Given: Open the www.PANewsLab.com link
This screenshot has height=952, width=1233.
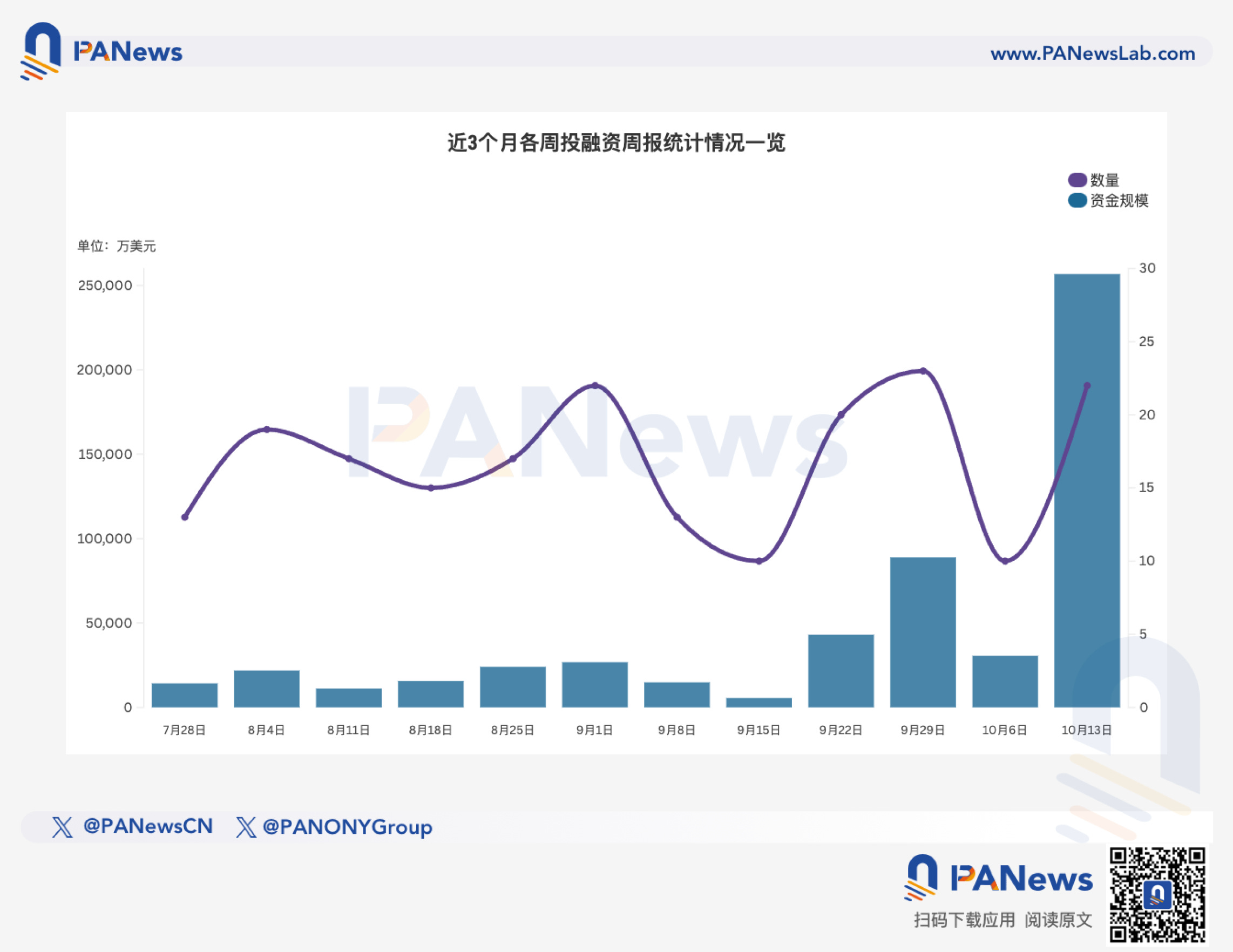Looking at the screenshot, I should 1093,53.
